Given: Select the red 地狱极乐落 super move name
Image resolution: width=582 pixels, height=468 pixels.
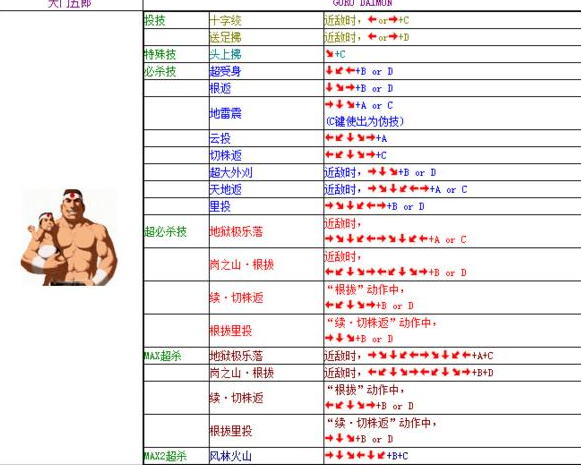Looking at the screenshot, I should [236, 232].
